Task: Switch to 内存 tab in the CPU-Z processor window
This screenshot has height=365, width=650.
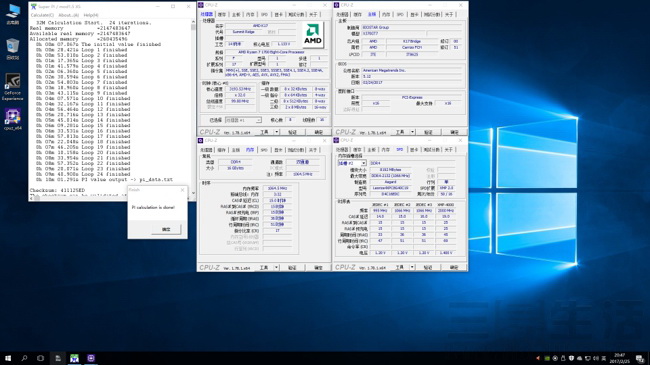Action: pyautogui.click(x=250, y=15)
